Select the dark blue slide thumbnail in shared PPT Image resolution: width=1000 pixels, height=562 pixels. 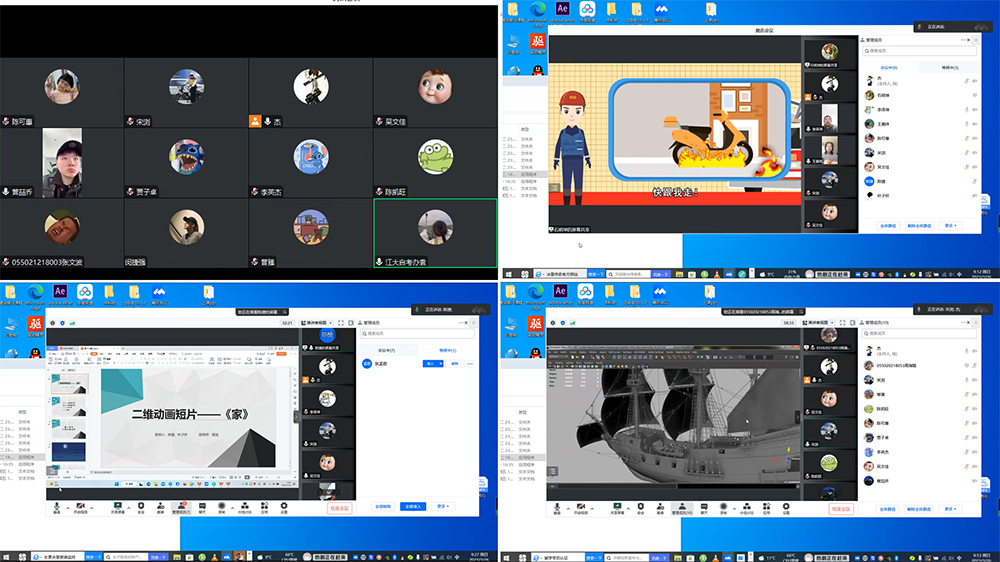pyautogui.click(x=69, y=452)
